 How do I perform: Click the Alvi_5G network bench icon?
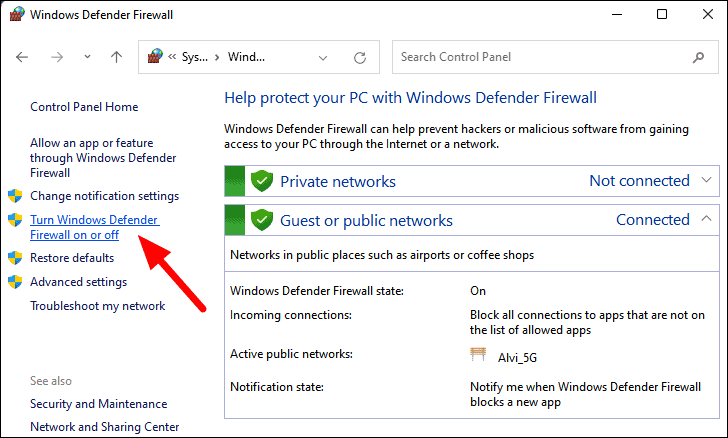[478, 355]
